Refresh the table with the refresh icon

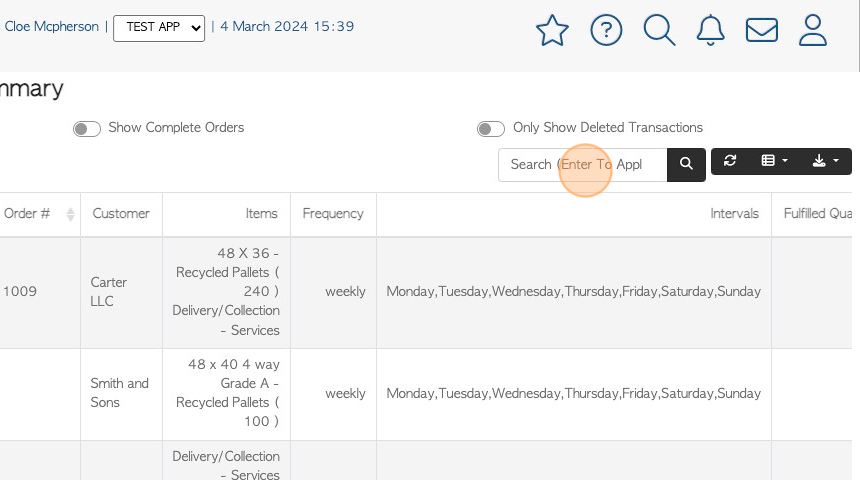click(x=730, y=161)
